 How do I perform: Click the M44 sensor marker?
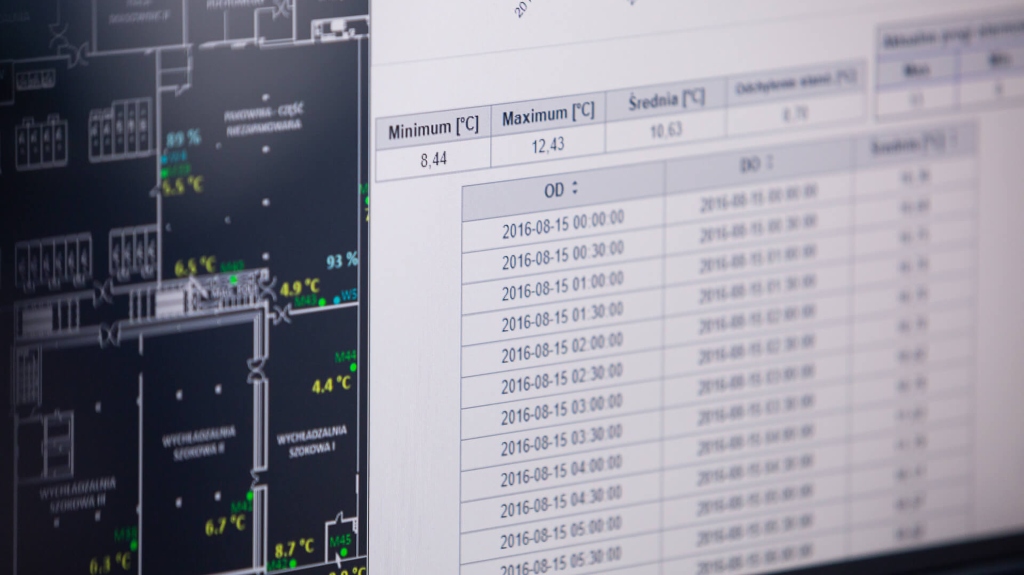(x=346, y=357)
